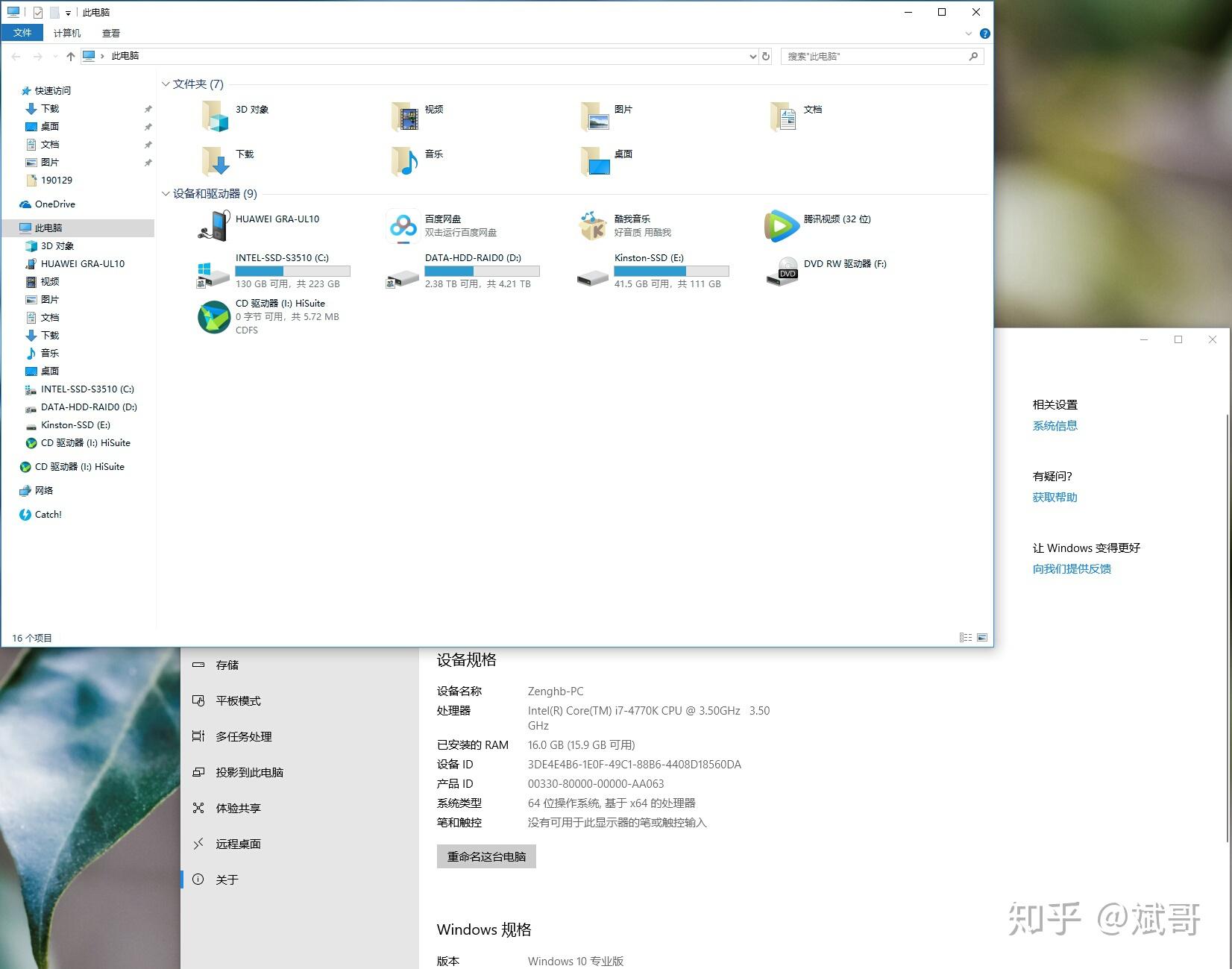Select 远程桌面 in Settings sidebar
The image size is (1232, 969).
coord(300,844)
